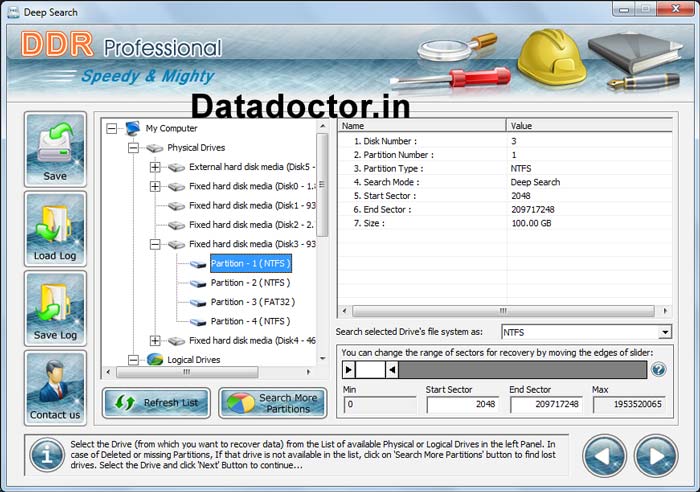Click the Refresh List button
This screenshot has height=492, width=700.
(156, 403)
